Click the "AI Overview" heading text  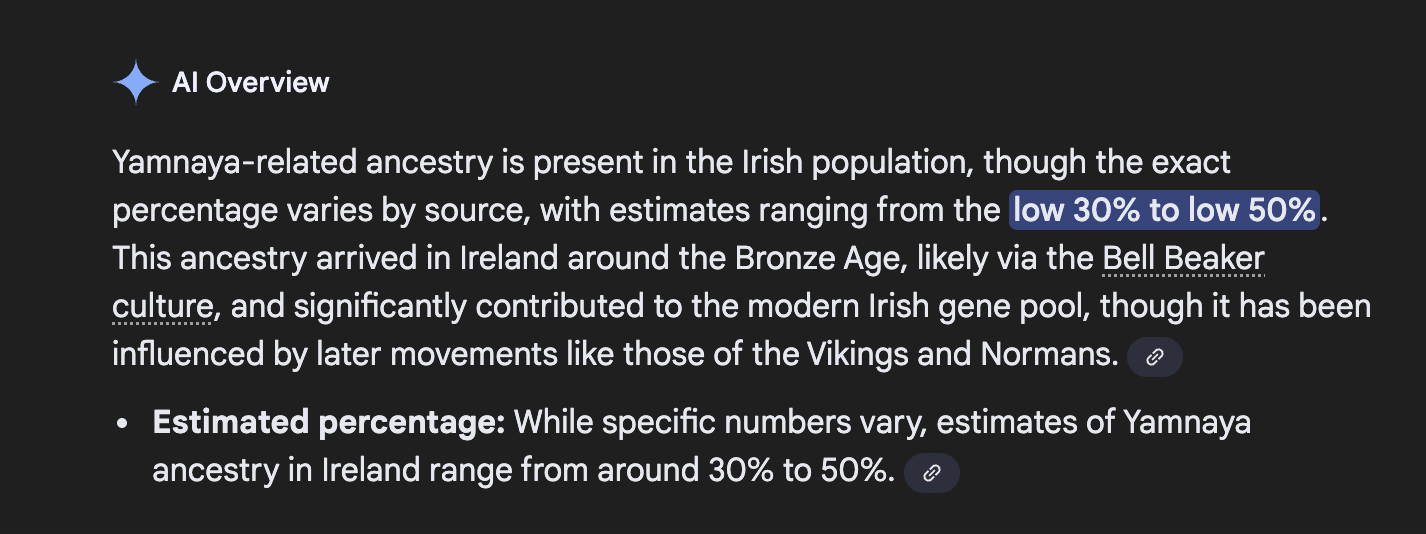pos(250,83)
